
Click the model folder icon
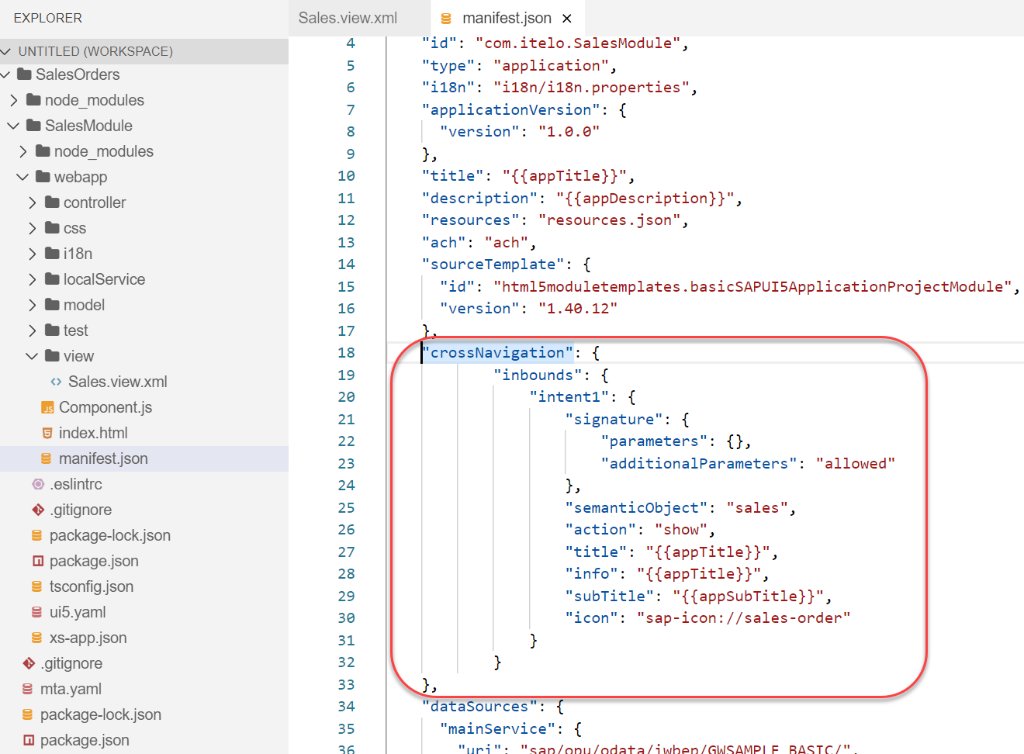click(52, 304)
